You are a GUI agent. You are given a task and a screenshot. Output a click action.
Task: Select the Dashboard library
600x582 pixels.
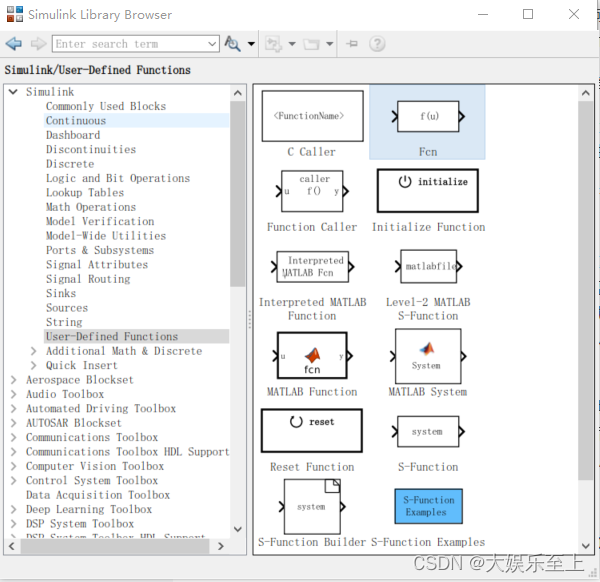tap(73, 135)
